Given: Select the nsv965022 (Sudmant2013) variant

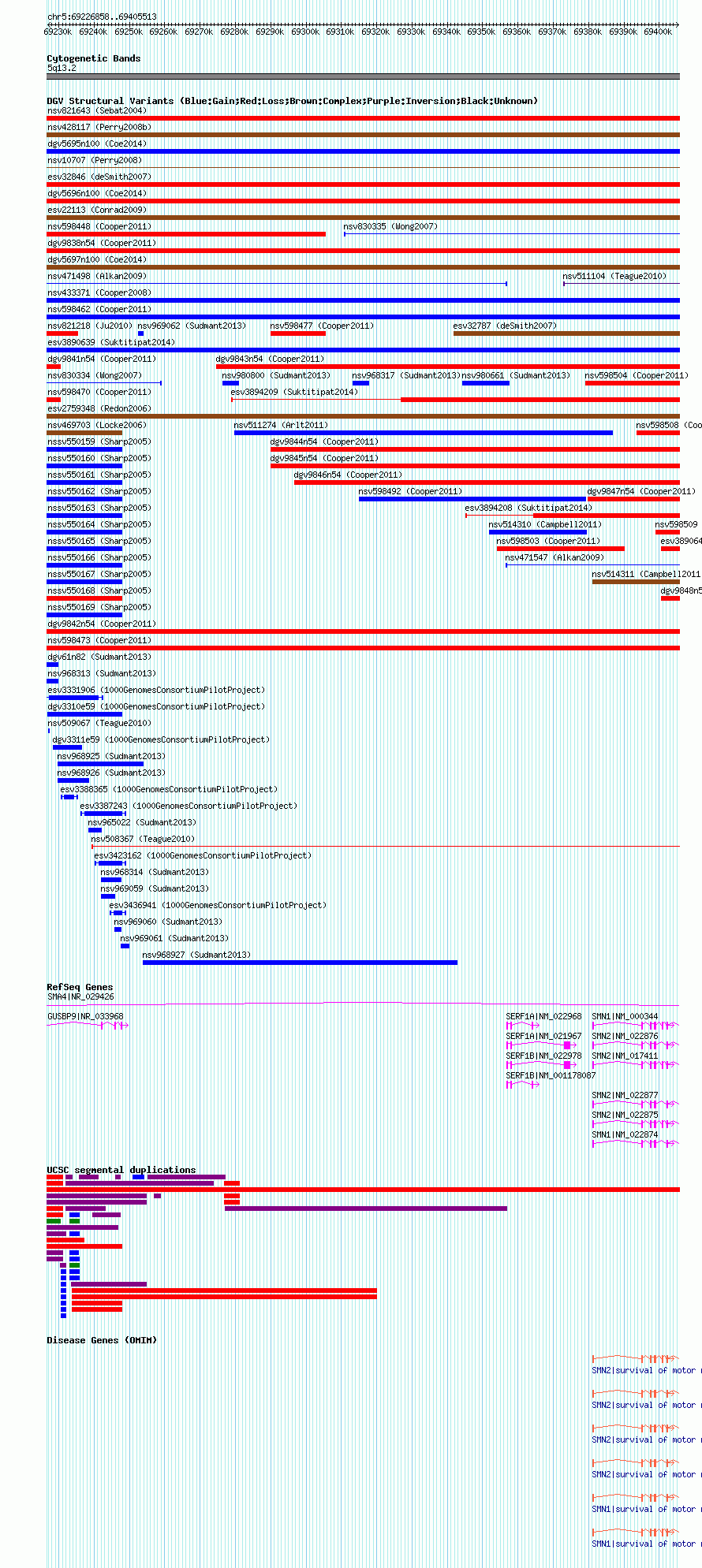Looking at the screenshot, I should coord(95,830).
